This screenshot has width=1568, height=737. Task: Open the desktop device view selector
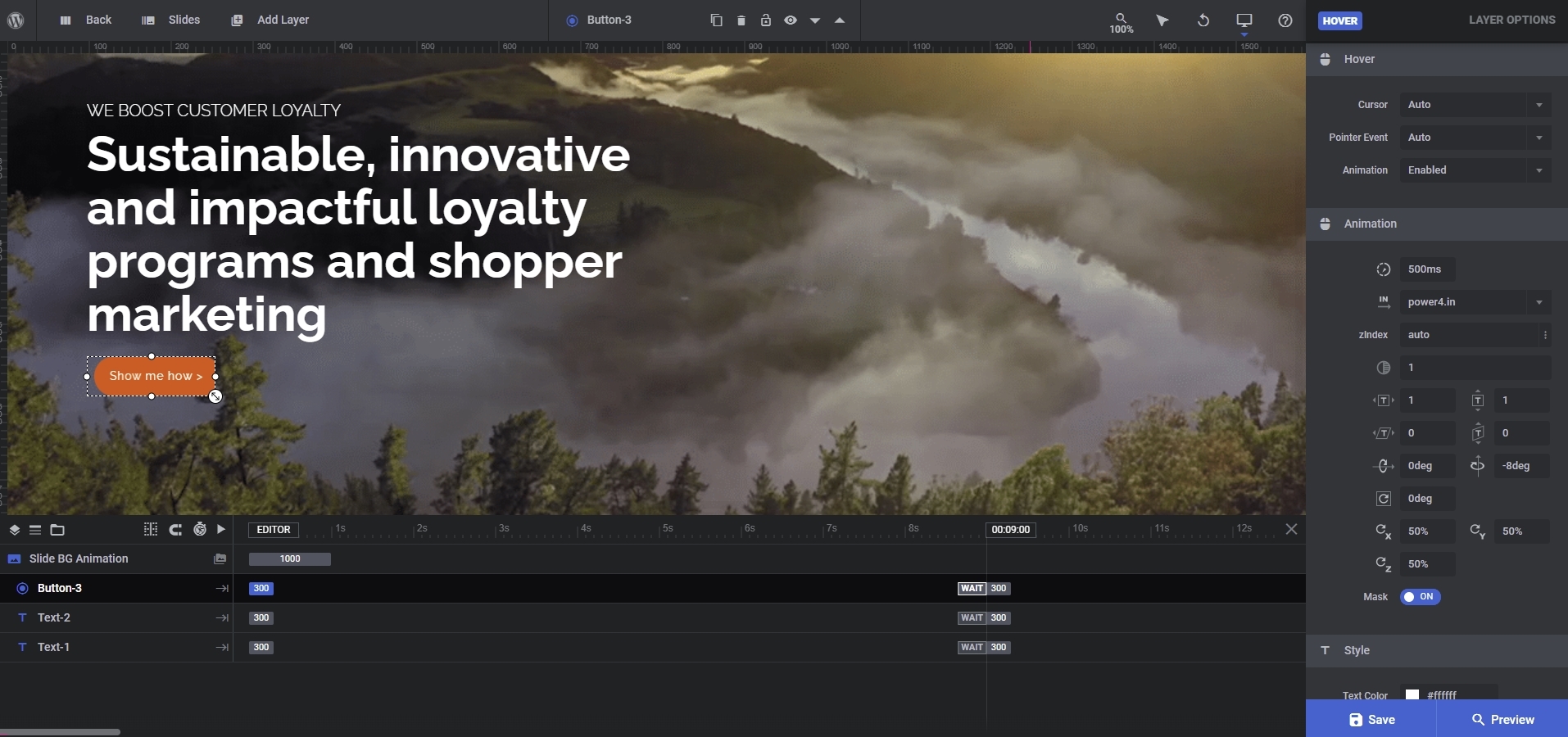coord(1244,20)
